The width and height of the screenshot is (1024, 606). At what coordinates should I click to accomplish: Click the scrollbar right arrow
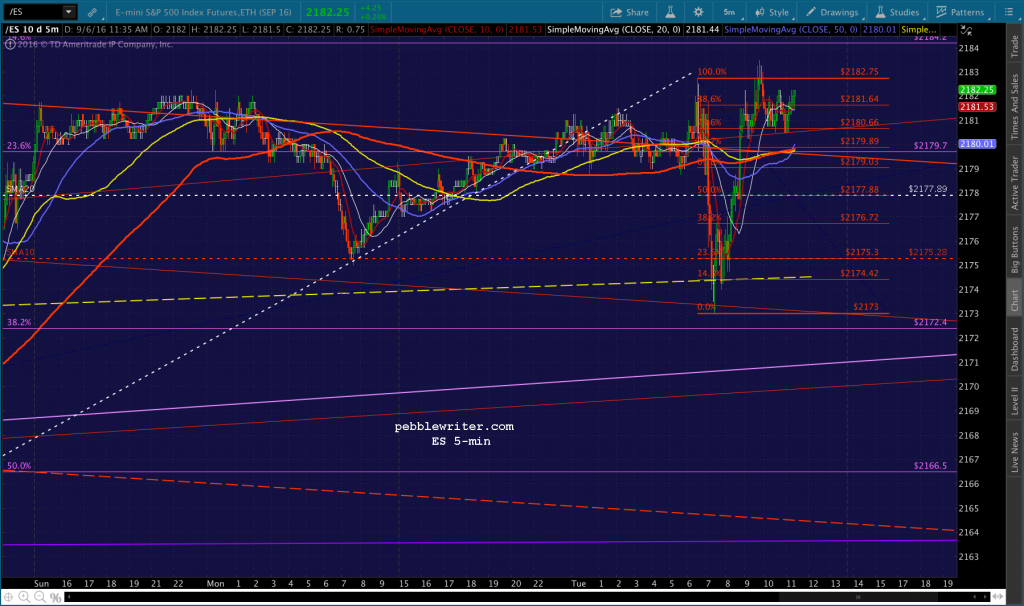tap(985, 597)
